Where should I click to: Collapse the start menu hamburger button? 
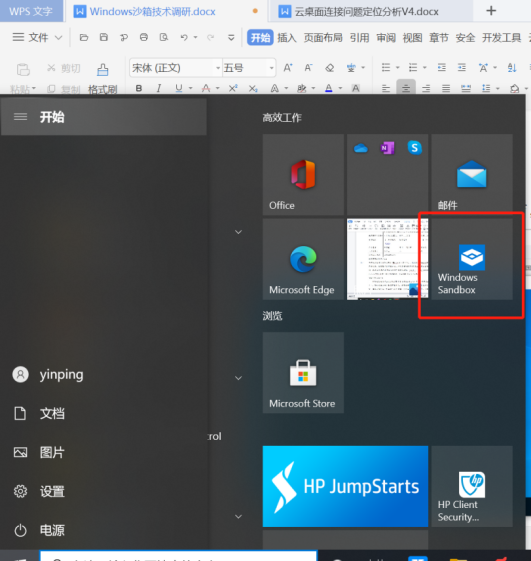tap(20, 117)
